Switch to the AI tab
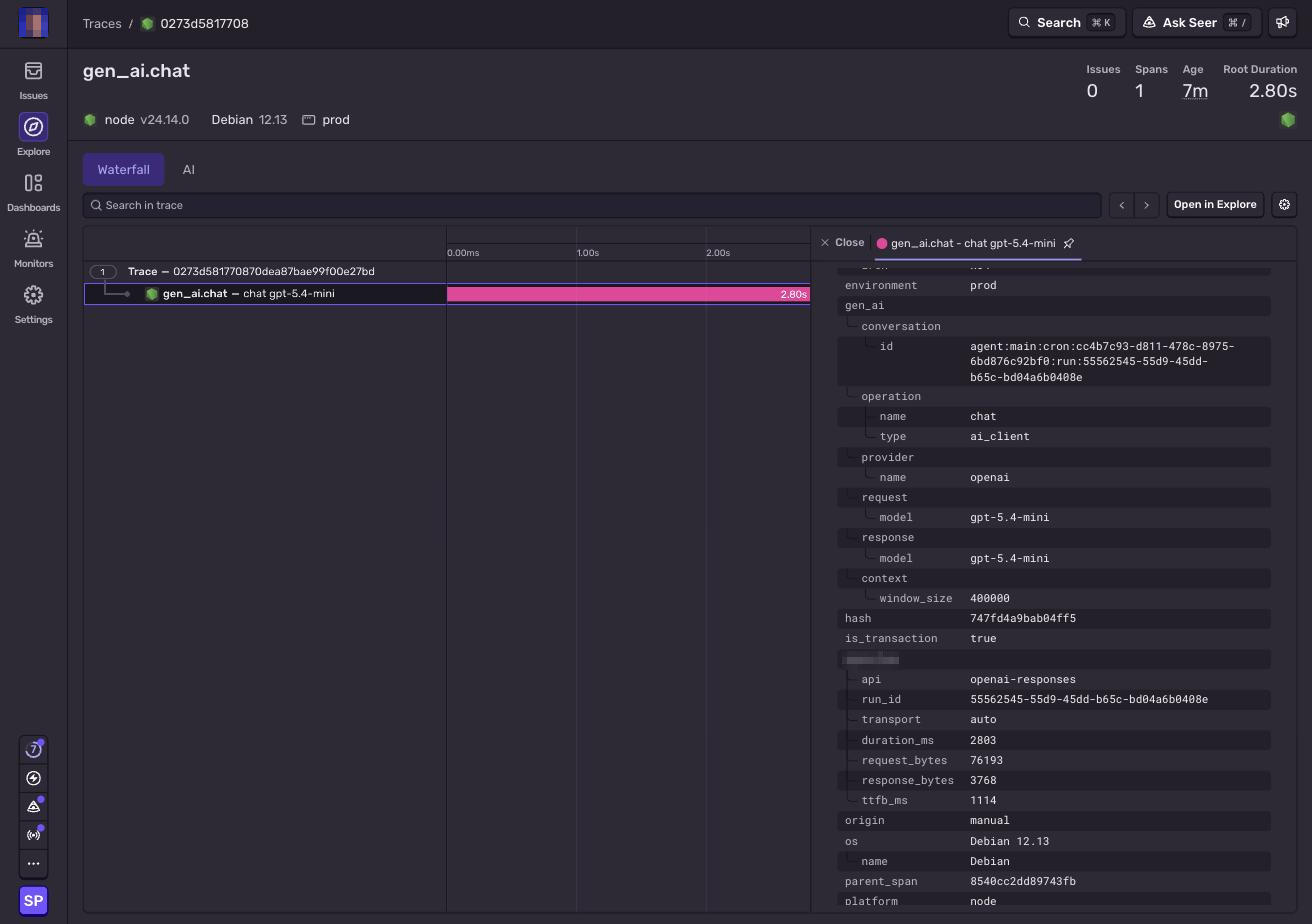The image size is (1312, 924). coord(188,170)
